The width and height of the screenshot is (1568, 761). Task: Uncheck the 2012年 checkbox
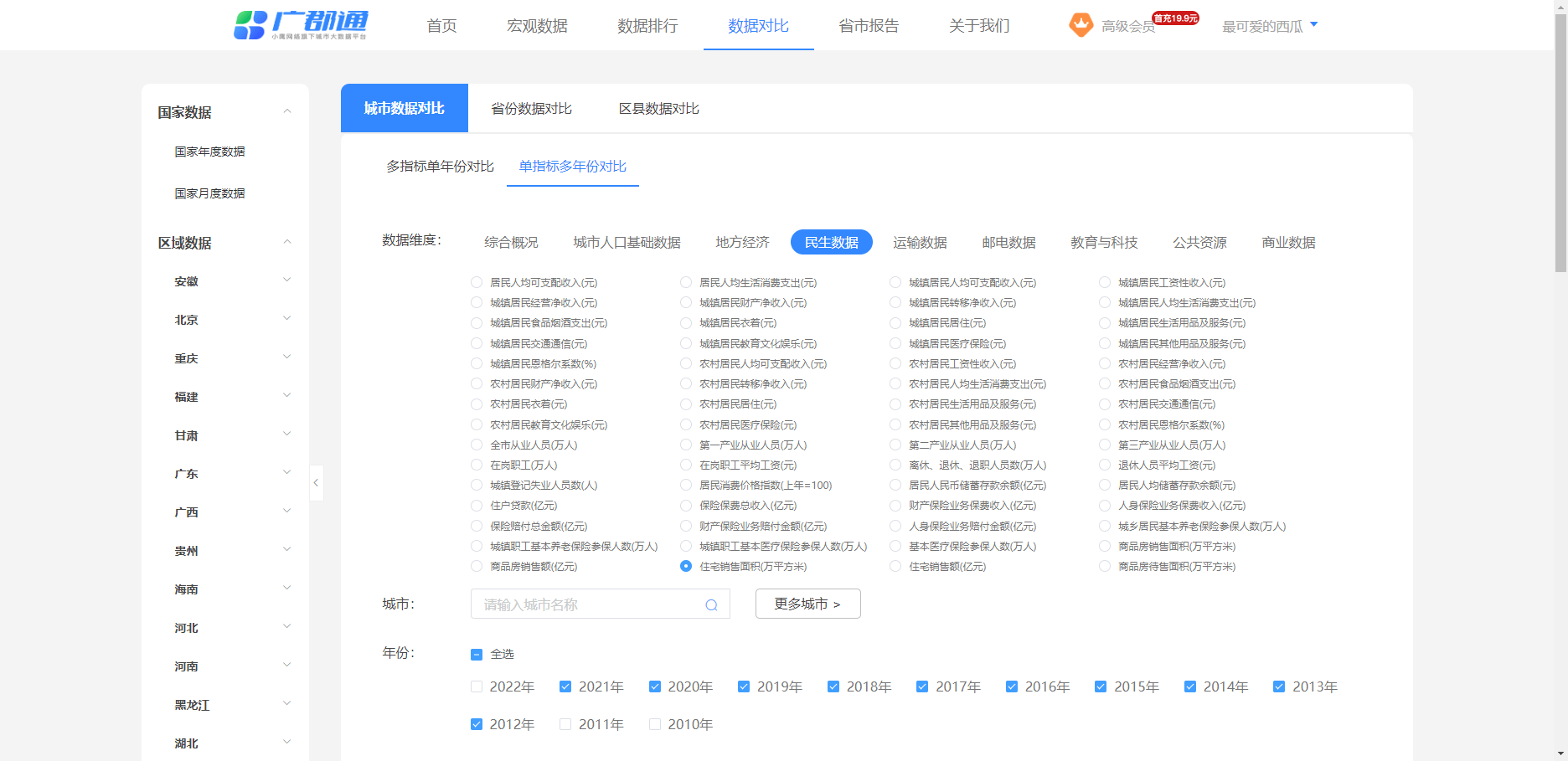pos(477,724)
